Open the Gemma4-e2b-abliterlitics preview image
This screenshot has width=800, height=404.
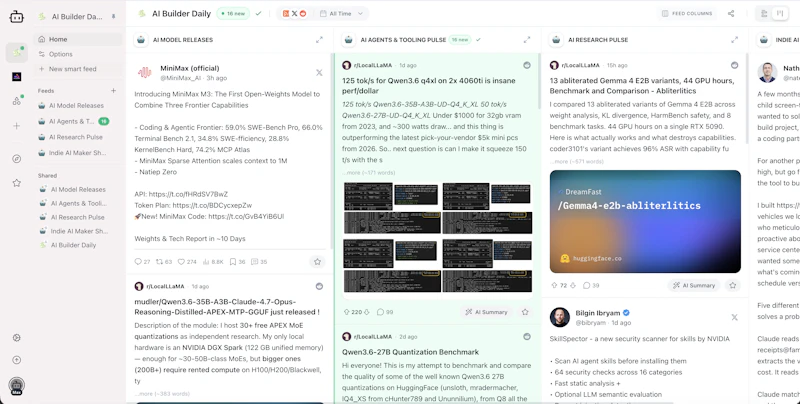(x=645, y=221)
